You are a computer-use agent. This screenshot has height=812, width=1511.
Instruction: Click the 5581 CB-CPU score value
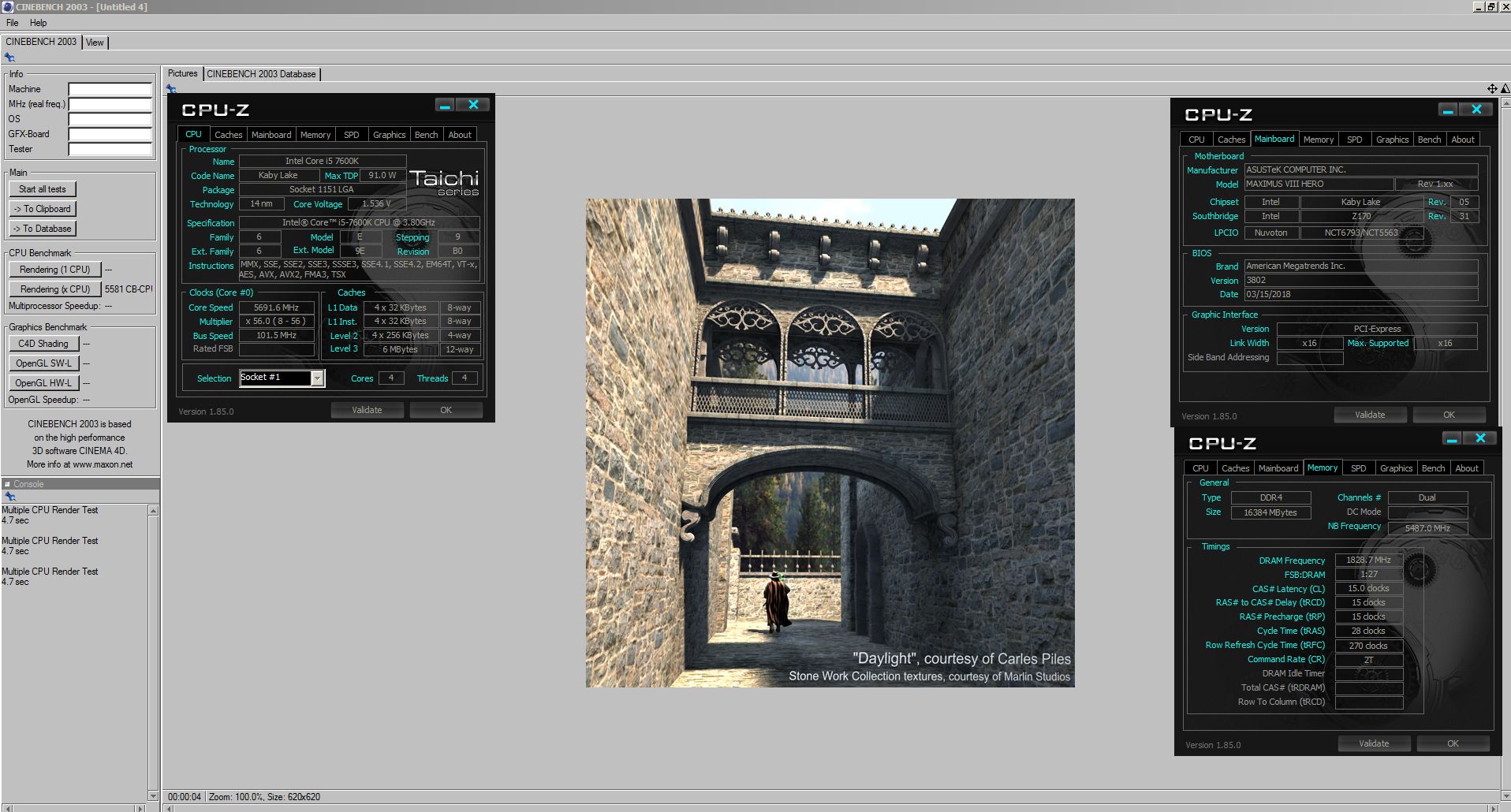click(x=129, y=289)
